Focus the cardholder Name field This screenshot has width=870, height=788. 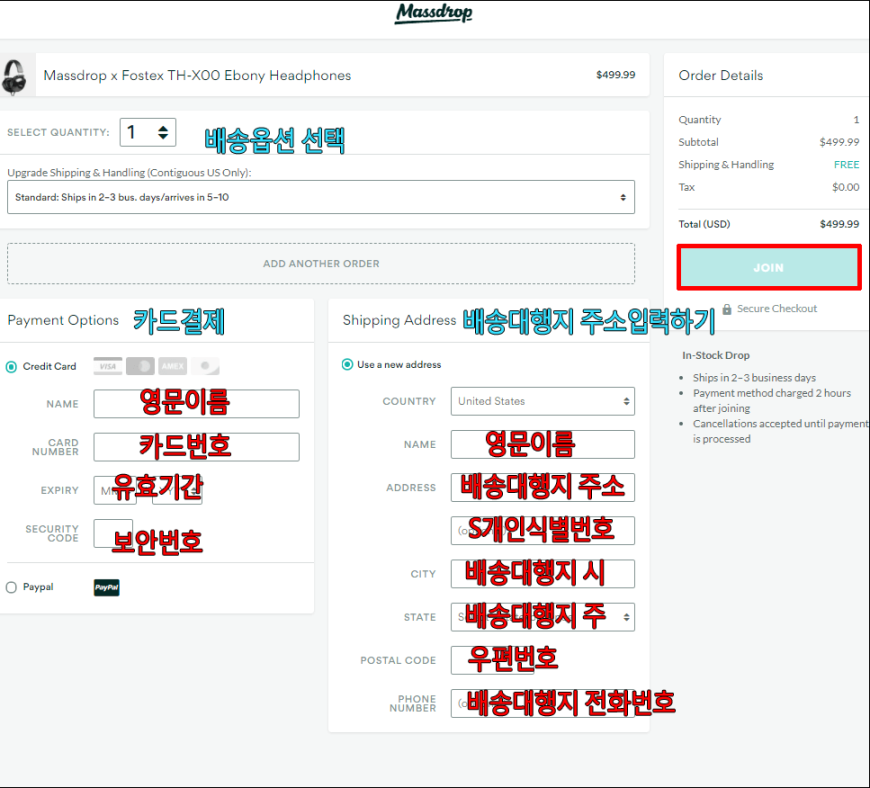click(x=196, y=403)
